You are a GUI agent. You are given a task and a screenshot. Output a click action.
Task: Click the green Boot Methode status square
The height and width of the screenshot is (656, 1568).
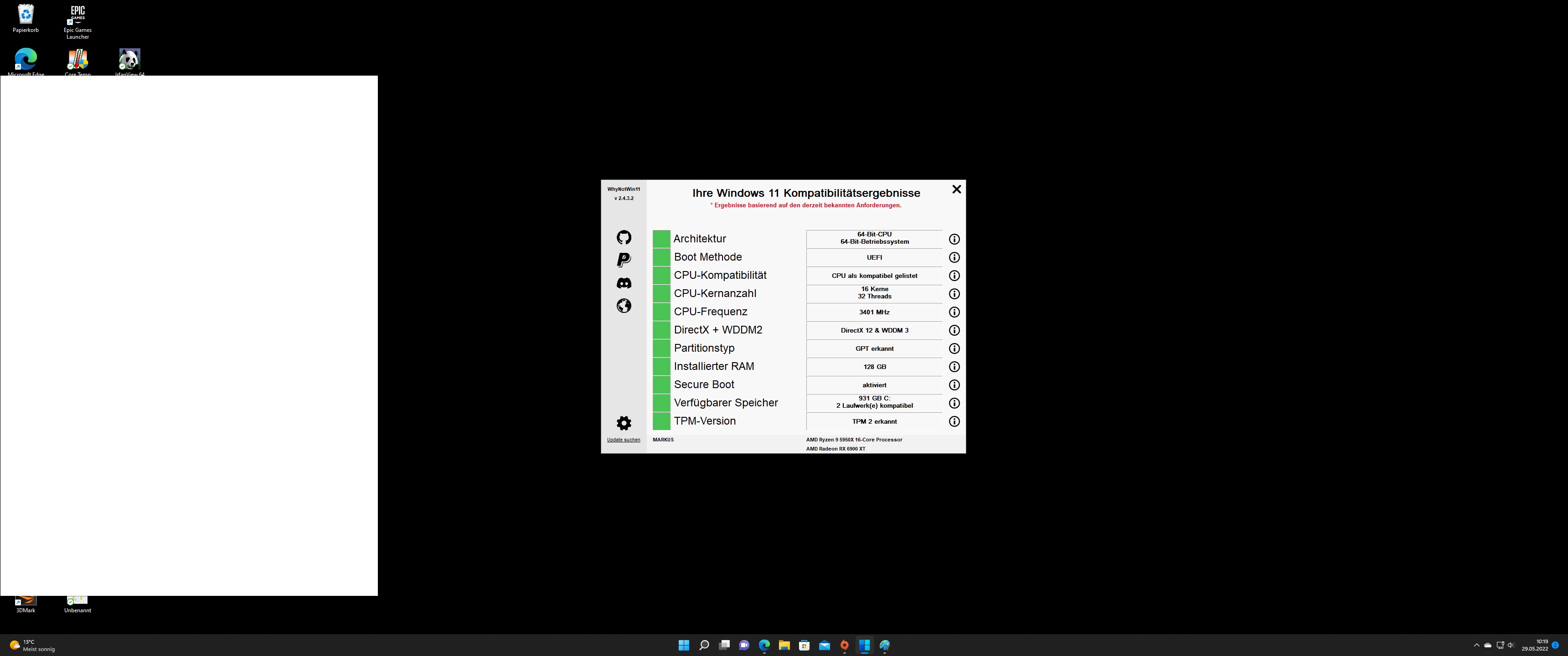pyautogui.click(x=661, y=257)
